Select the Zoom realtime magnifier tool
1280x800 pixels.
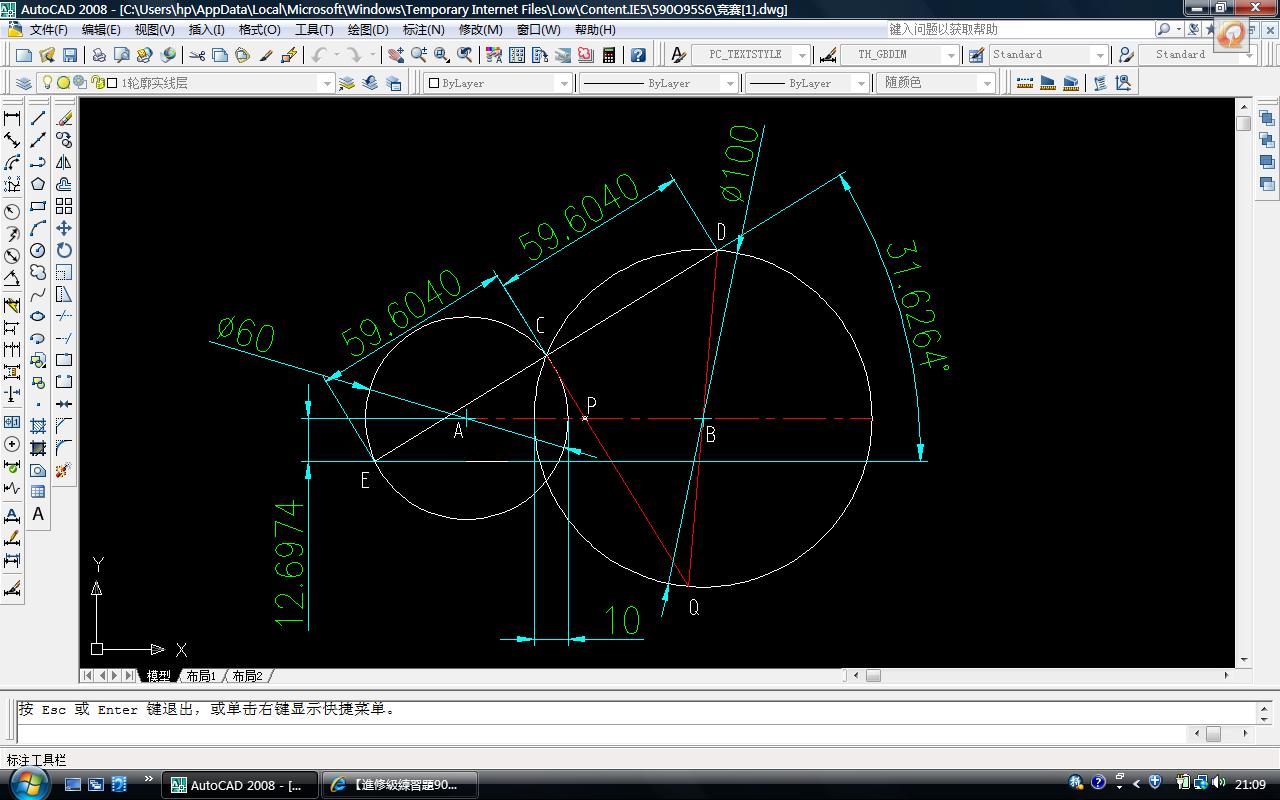click(x=419, y=55)
